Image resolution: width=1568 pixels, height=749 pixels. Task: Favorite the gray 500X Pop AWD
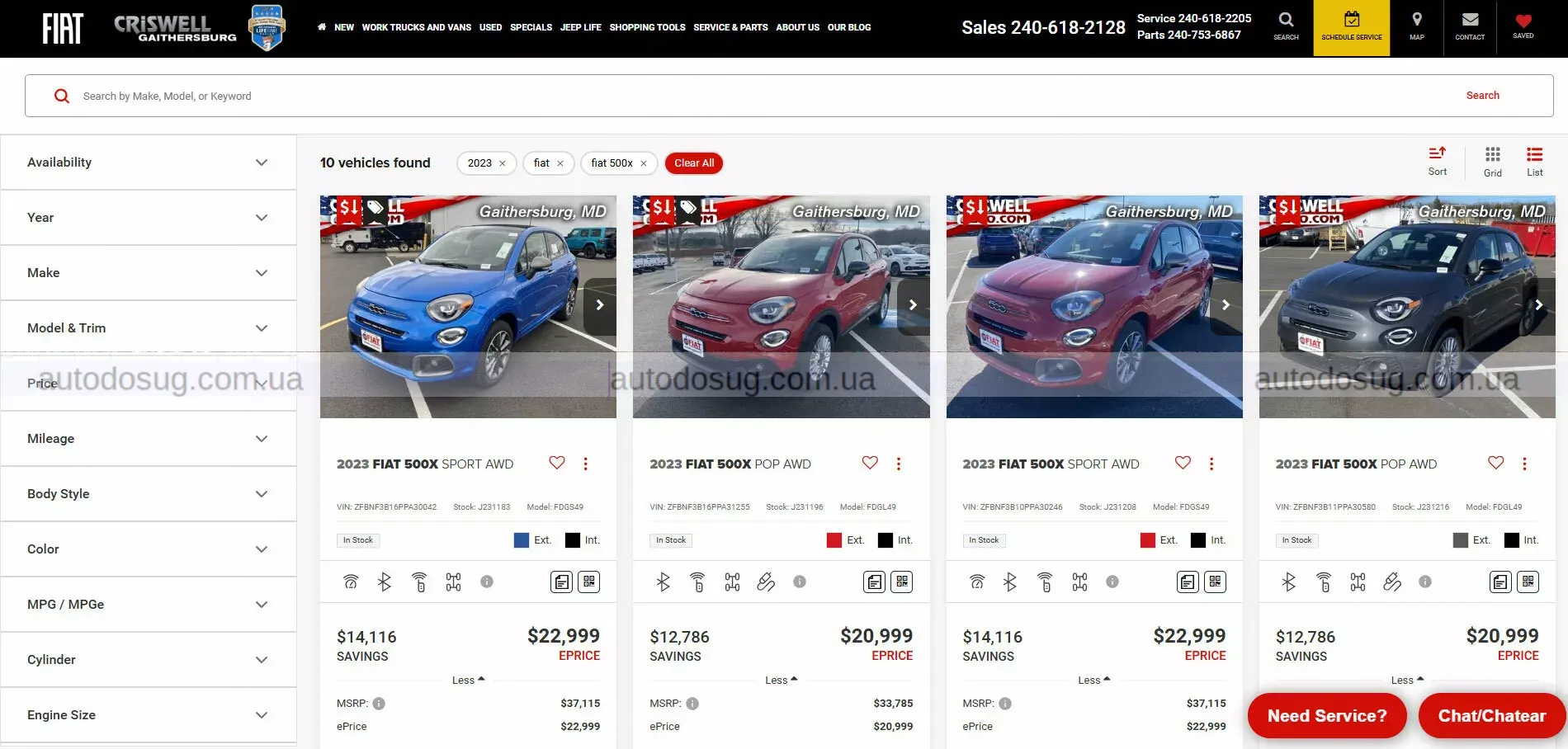click(1495, 463)
